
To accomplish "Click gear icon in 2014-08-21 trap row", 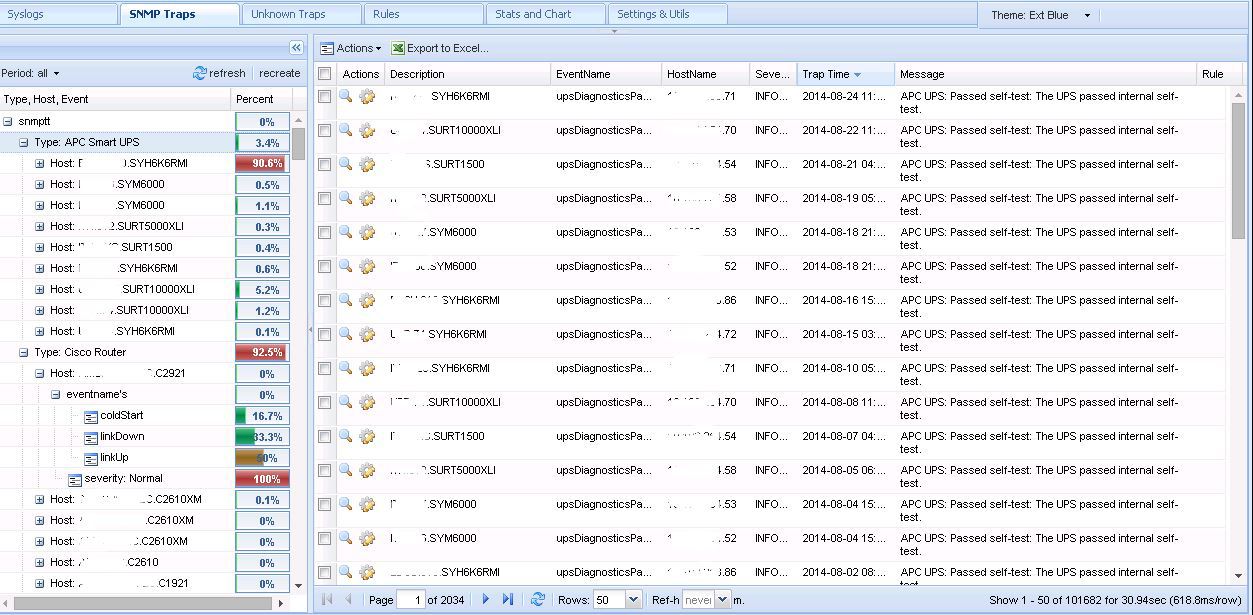I will point(367,165).
